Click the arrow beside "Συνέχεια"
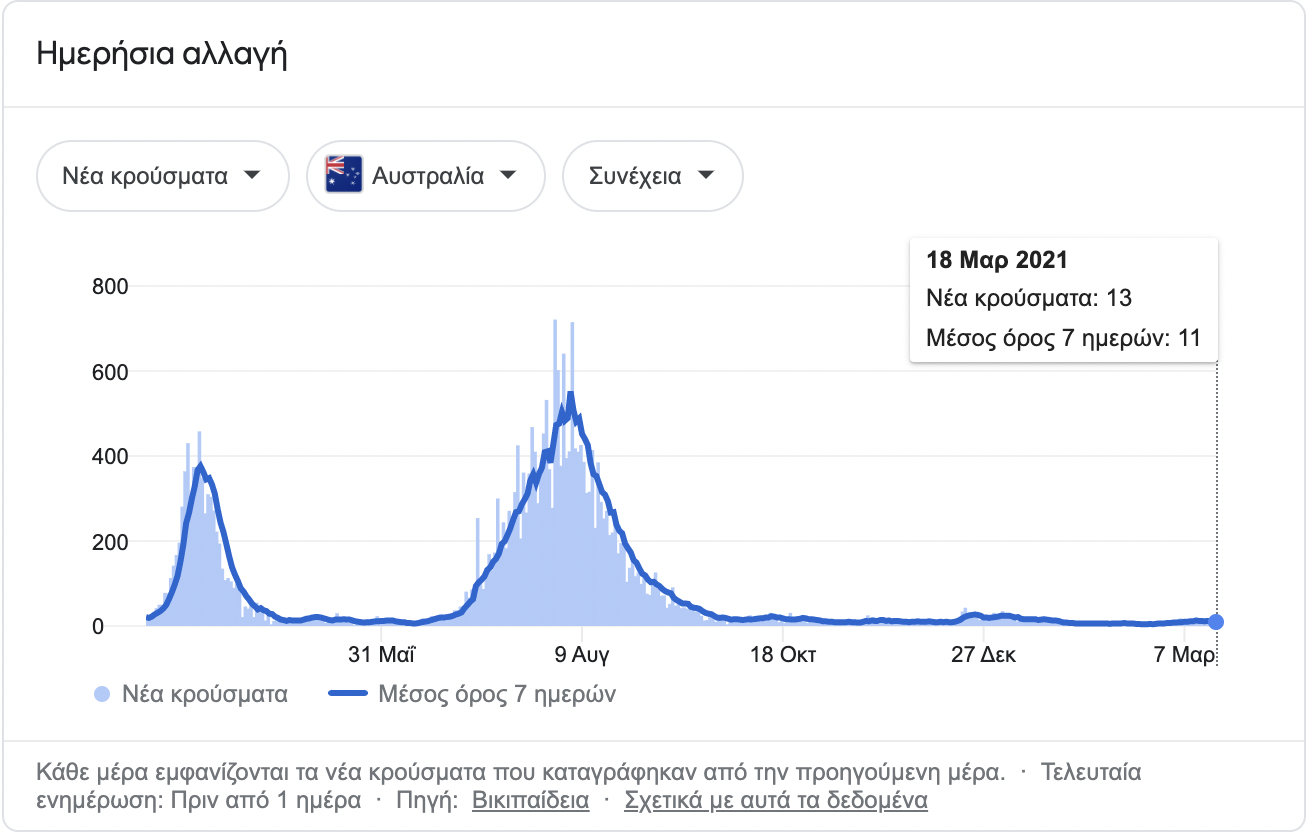This screenshot has width=1306, height=832. (x=706, y=176)
